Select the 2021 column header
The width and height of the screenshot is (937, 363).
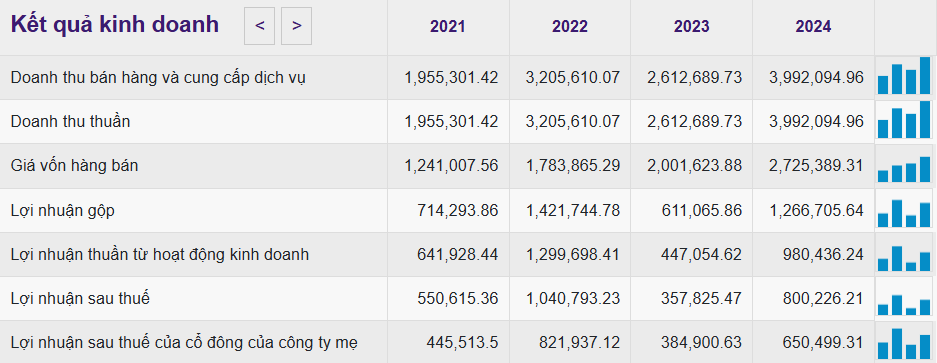point(448,26)
